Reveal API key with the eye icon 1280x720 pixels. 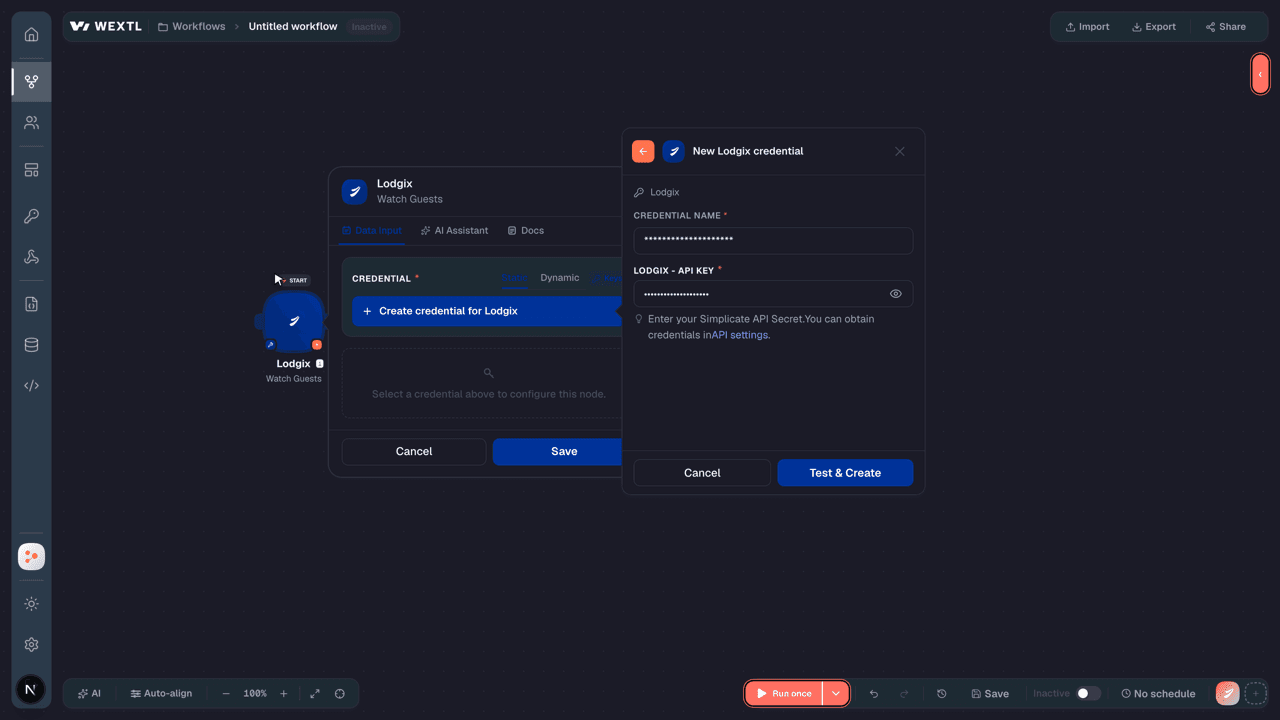point(896,294)
